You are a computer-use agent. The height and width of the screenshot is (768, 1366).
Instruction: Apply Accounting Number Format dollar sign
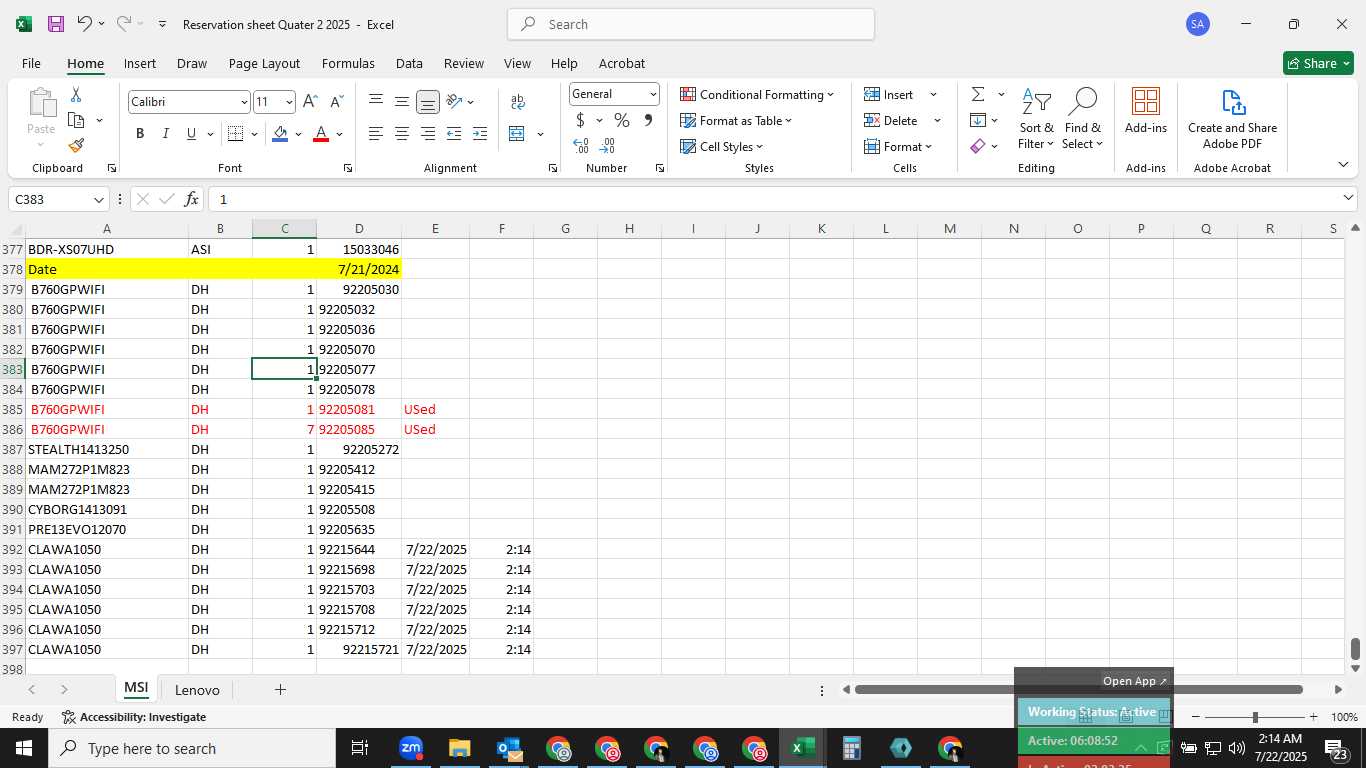pos(580,120)
